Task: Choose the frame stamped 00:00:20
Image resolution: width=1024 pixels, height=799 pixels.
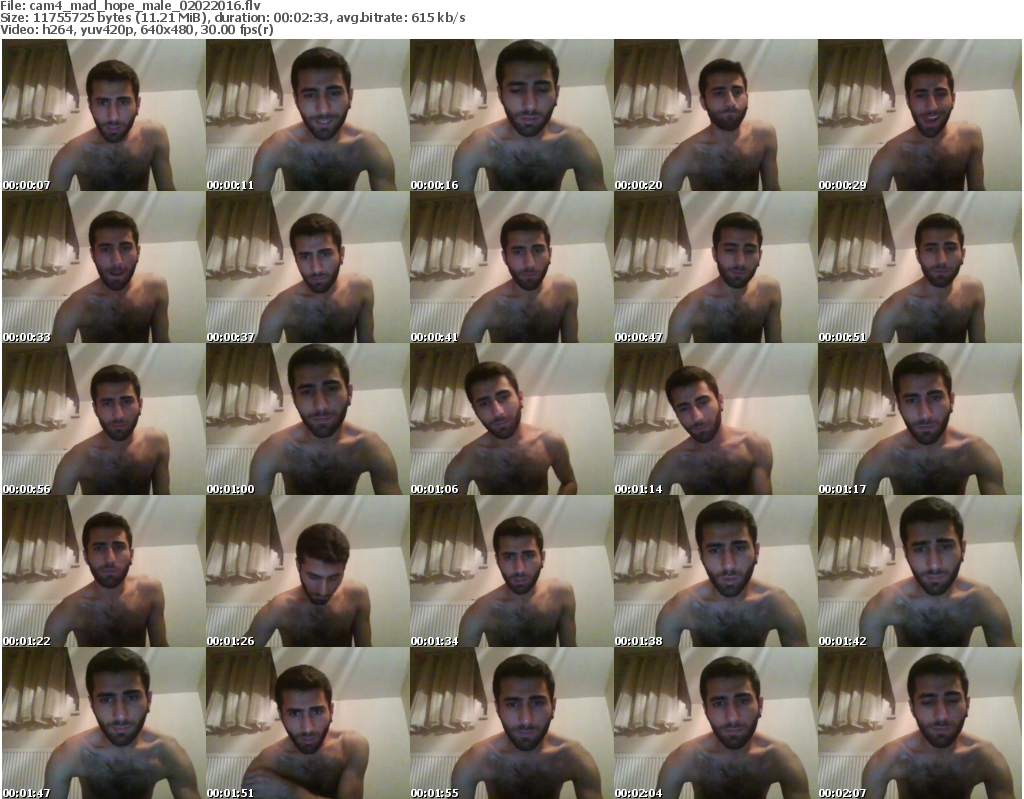Action: click(715, 115)
